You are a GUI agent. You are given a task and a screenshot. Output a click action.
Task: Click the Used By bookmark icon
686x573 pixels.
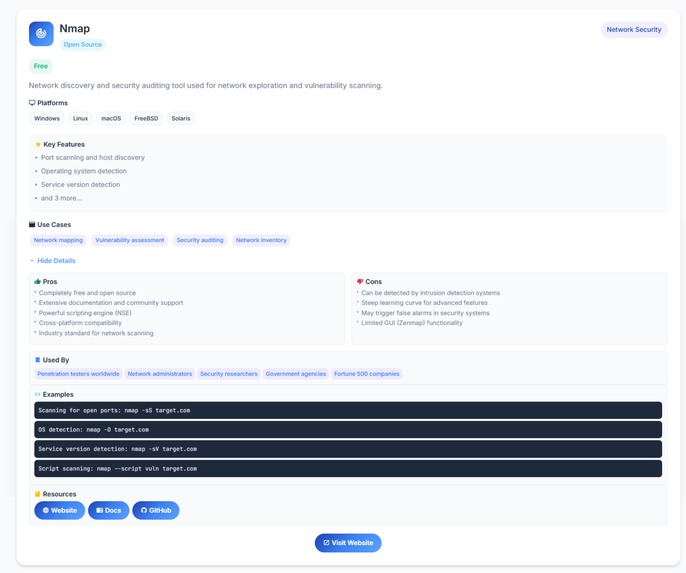click(37, 360)
